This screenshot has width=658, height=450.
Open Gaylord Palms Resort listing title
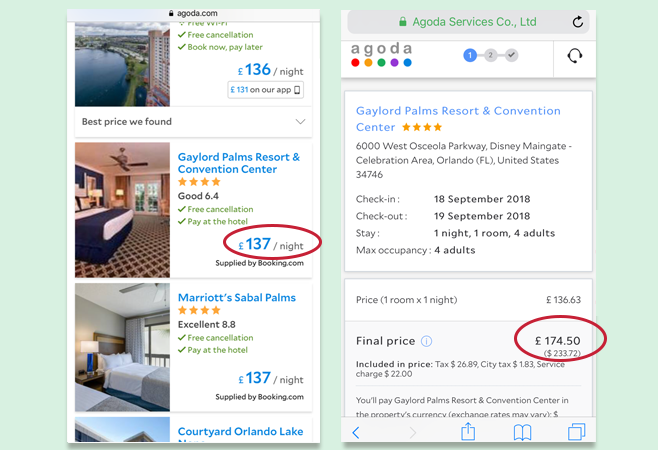[239, 163]
